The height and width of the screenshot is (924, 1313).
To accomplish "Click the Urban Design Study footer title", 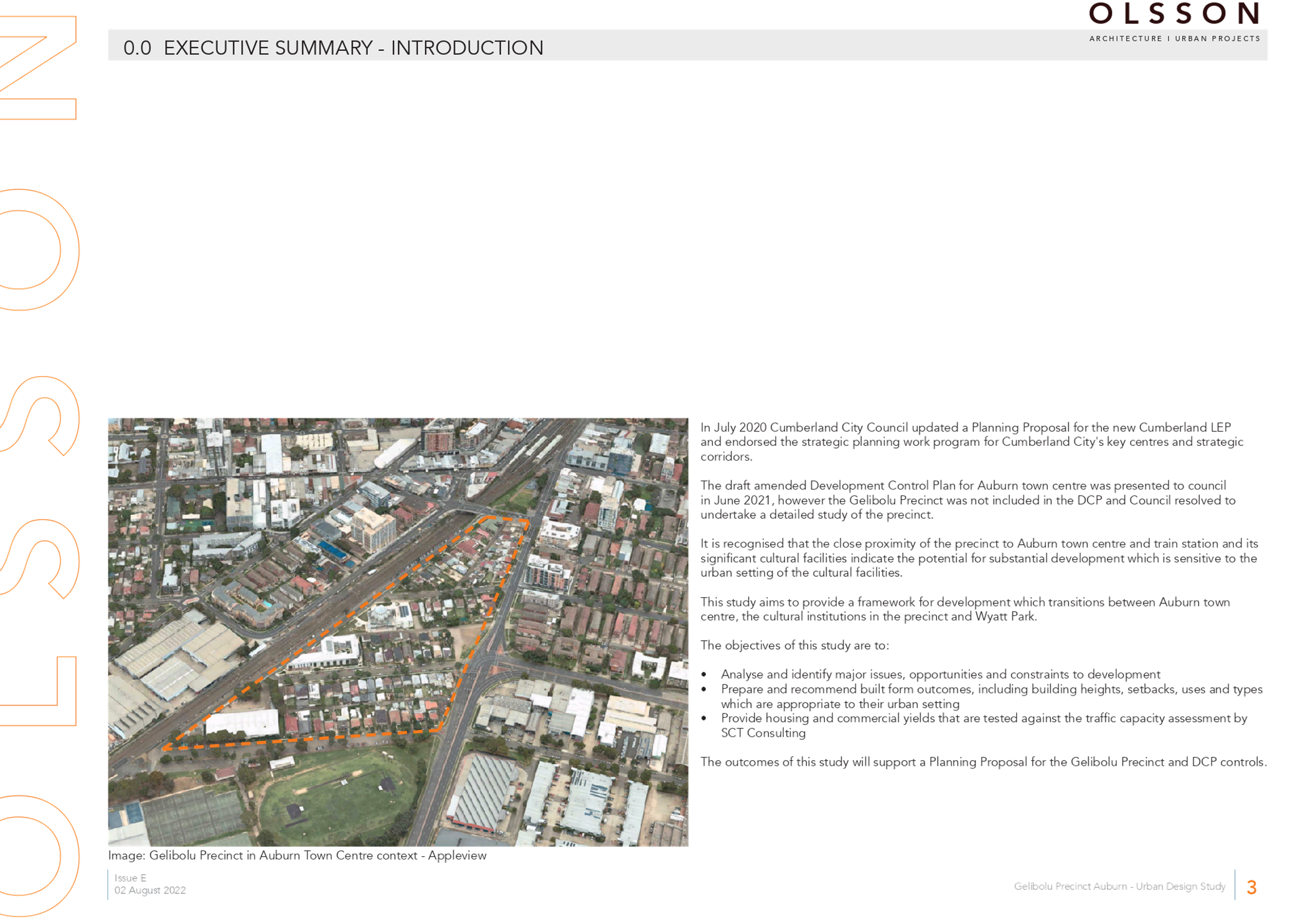I will click(1119, 886).
